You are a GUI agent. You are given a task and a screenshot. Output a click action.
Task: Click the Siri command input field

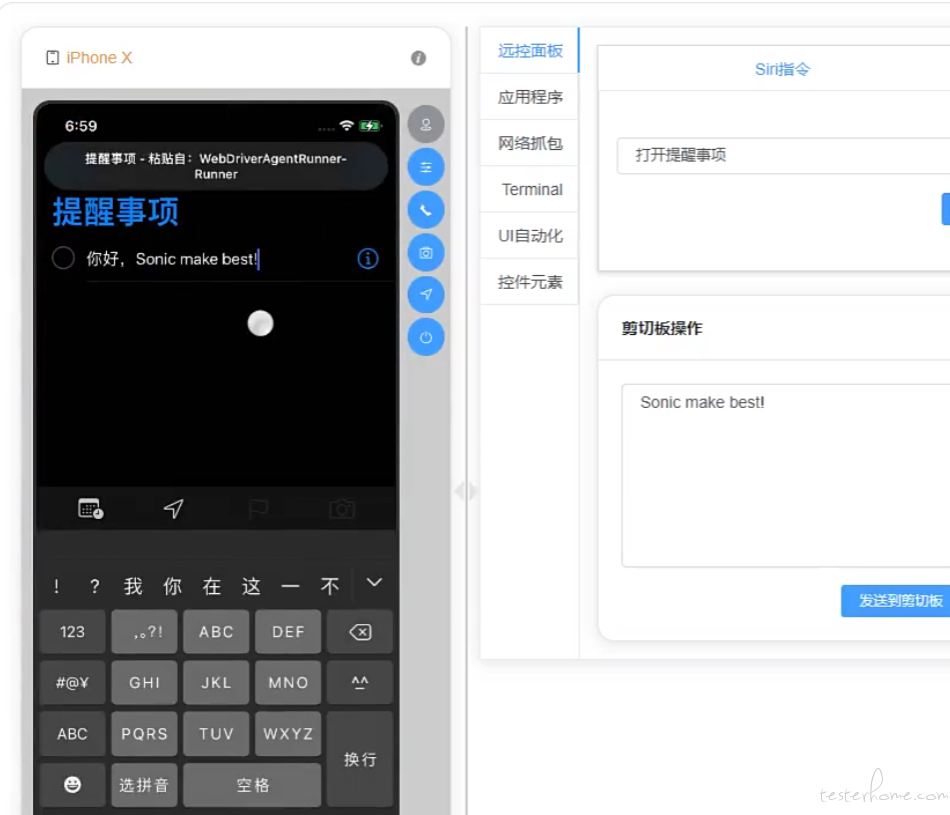click(783, 155)
